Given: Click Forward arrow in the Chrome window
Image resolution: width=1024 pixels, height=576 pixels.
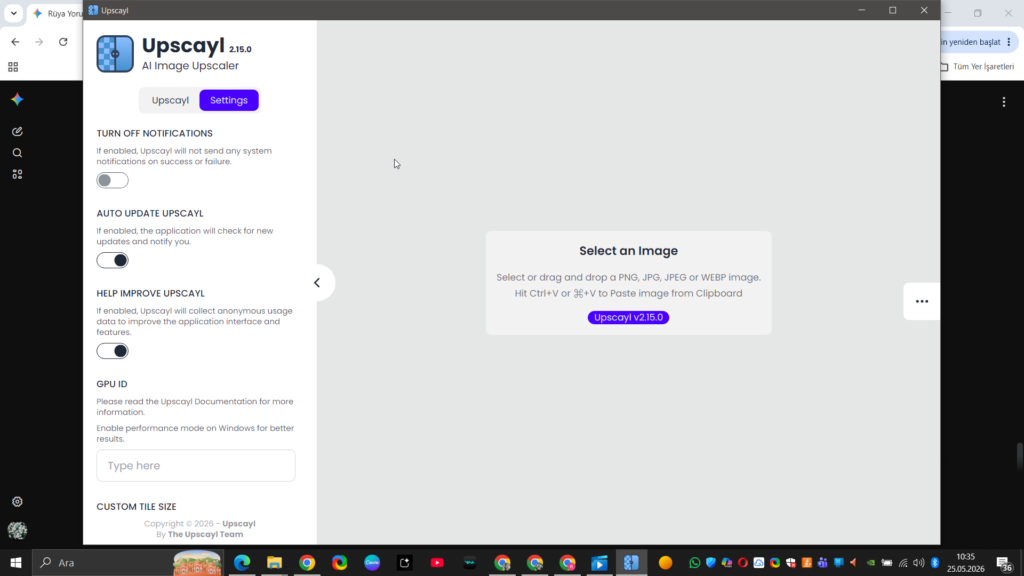Looking at the screenshot, I should click(x=39, y=42).
